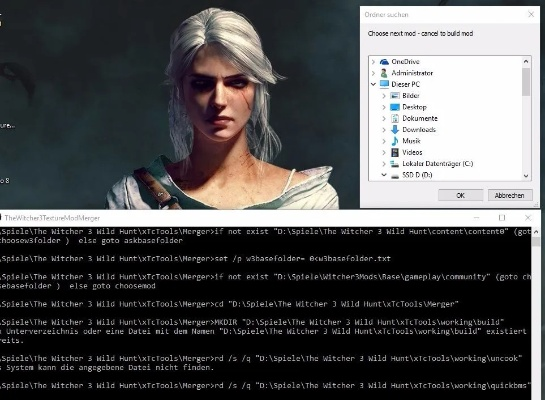Viewport: 545px width, 400px height.
Task: Select the Downloads folder
Action: point(419,130)
